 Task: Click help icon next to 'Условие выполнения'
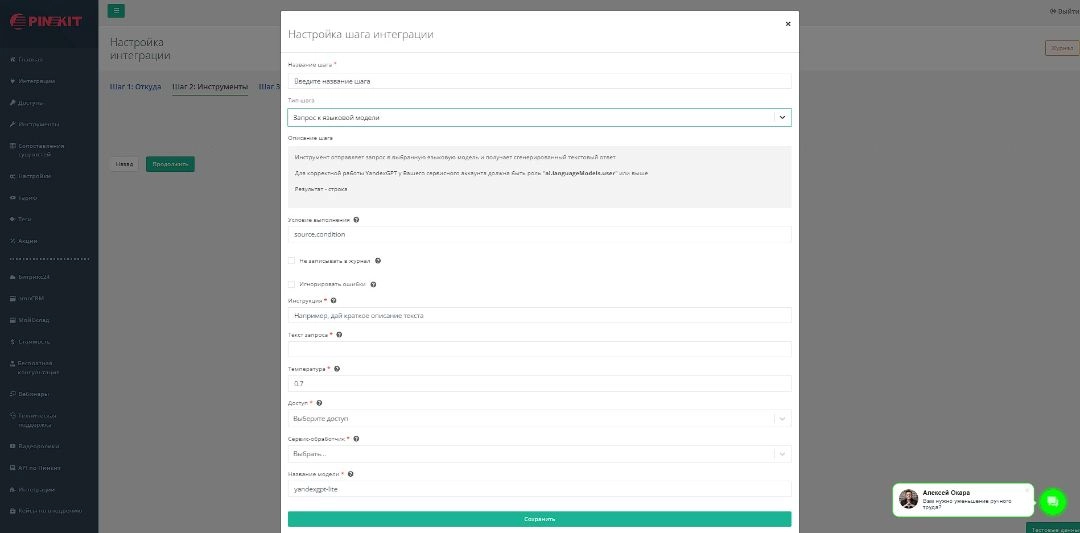point(357,219)
